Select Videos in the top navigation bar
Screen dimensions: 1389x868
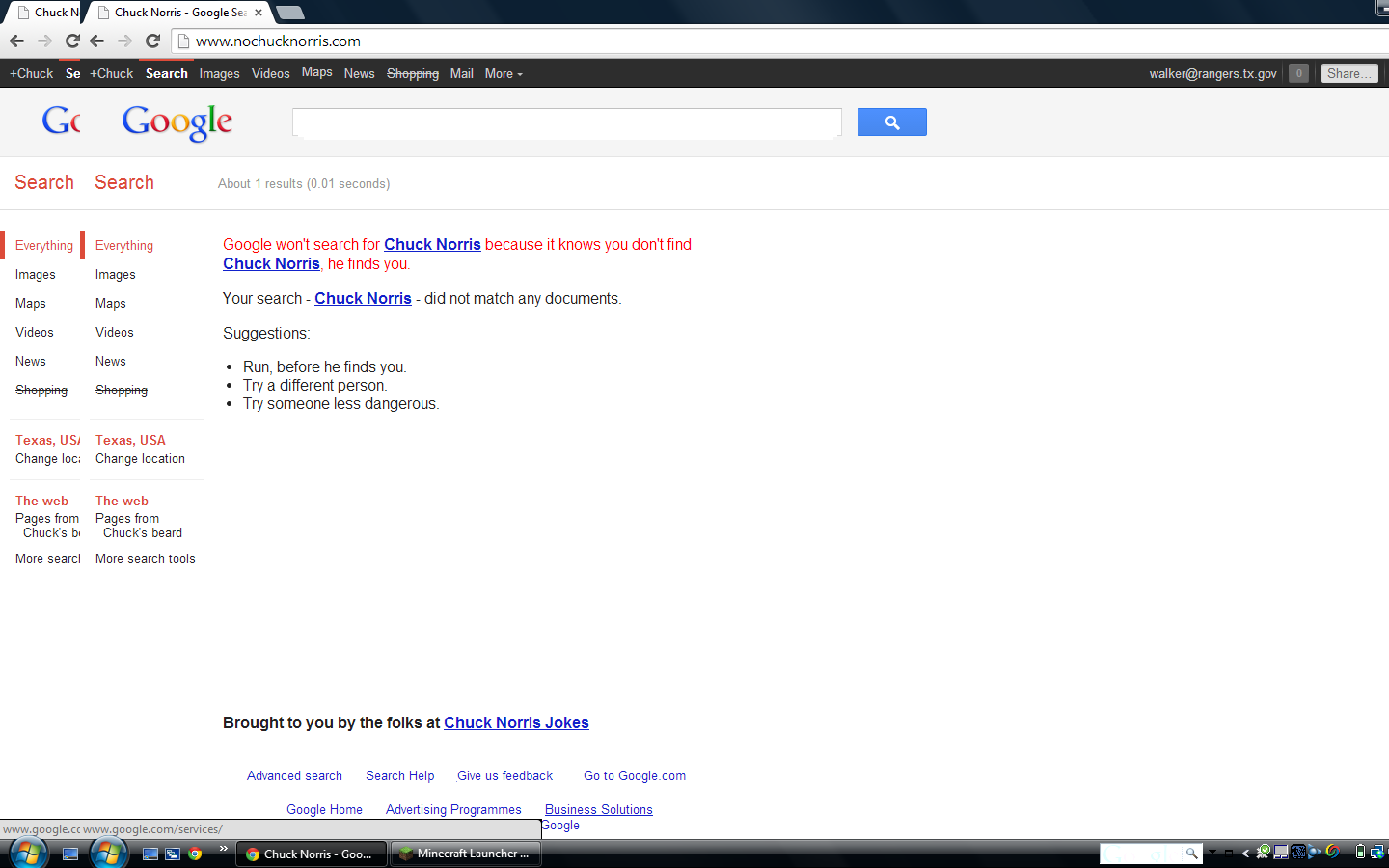click(x=270, y=74)
